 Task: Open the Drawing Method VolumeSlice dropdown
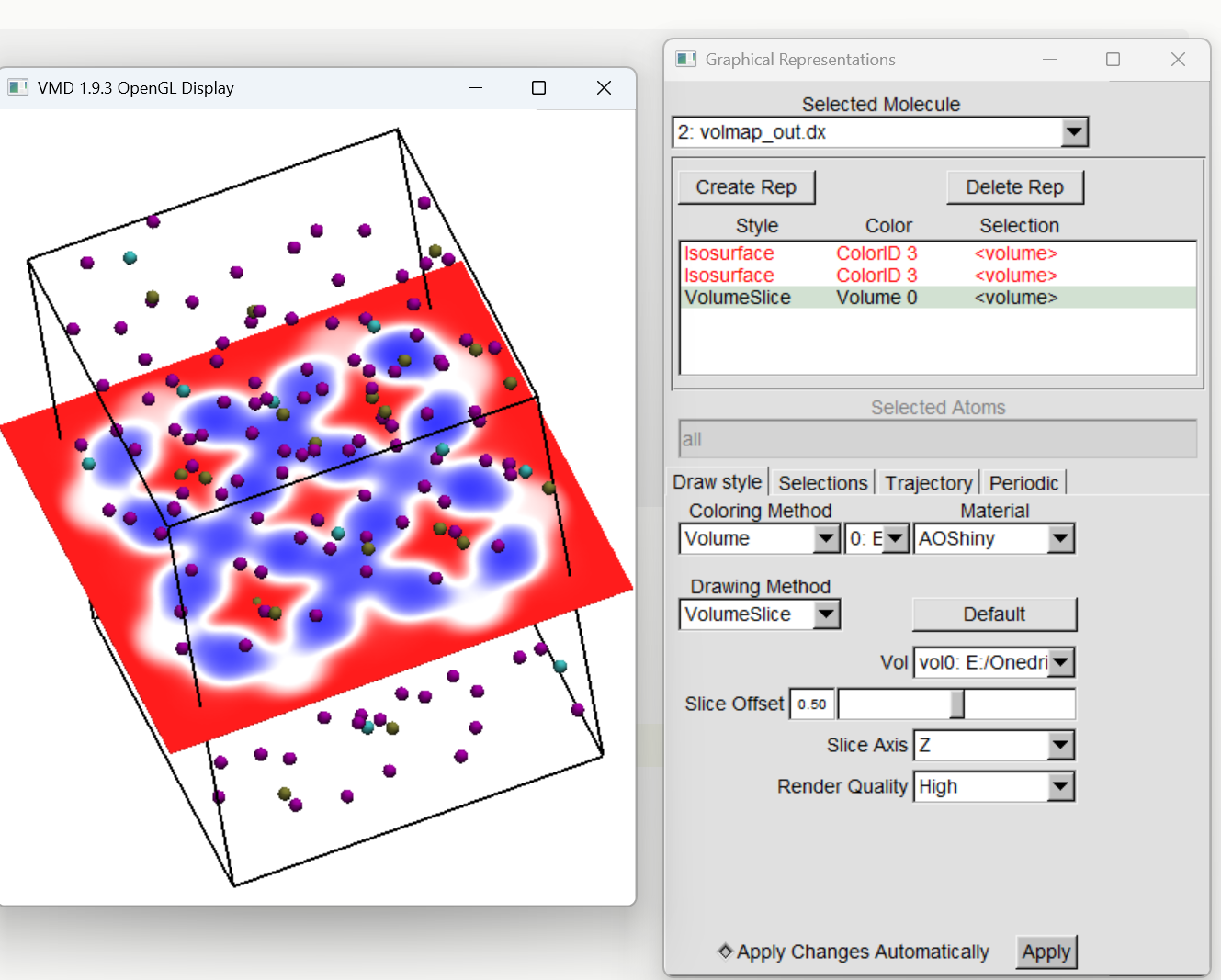pos(826,614)
